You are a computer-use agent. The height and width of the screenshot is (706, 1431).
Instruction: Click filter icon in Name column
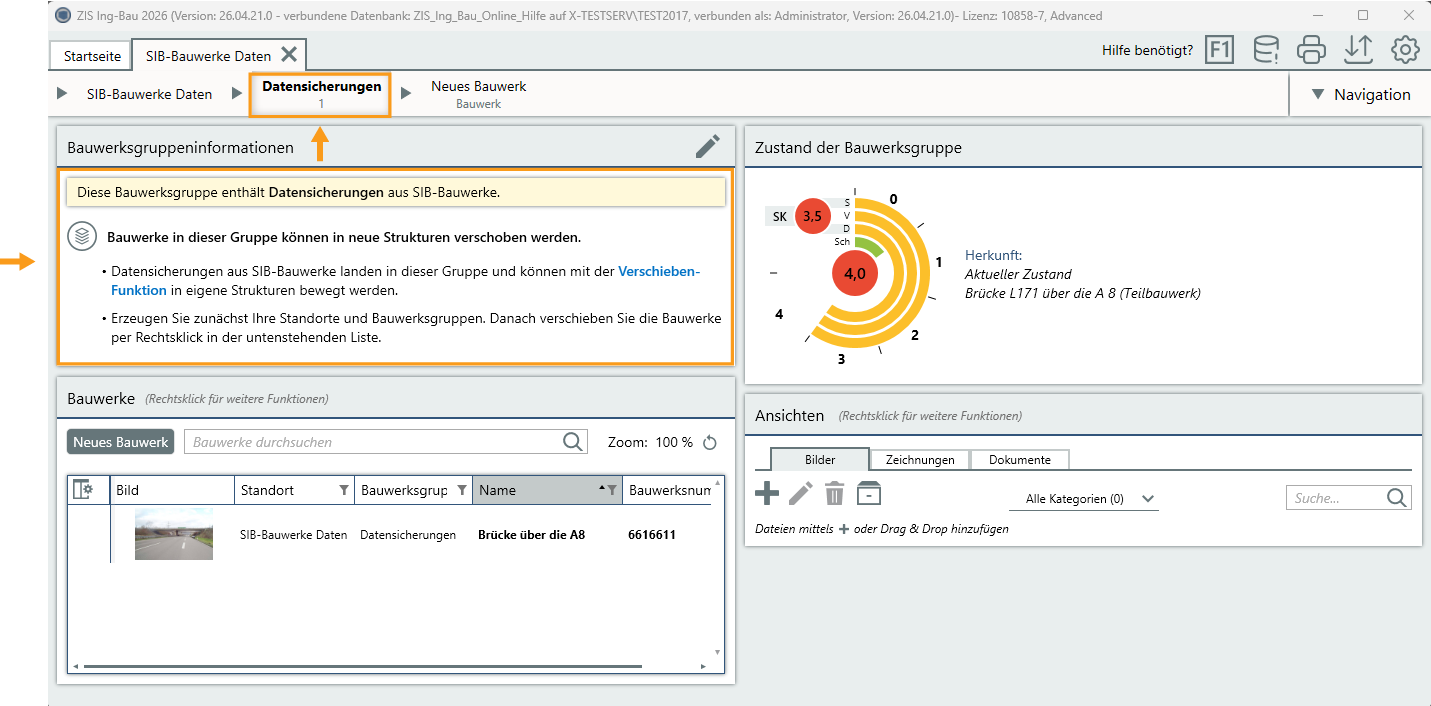tap(612, 490)
